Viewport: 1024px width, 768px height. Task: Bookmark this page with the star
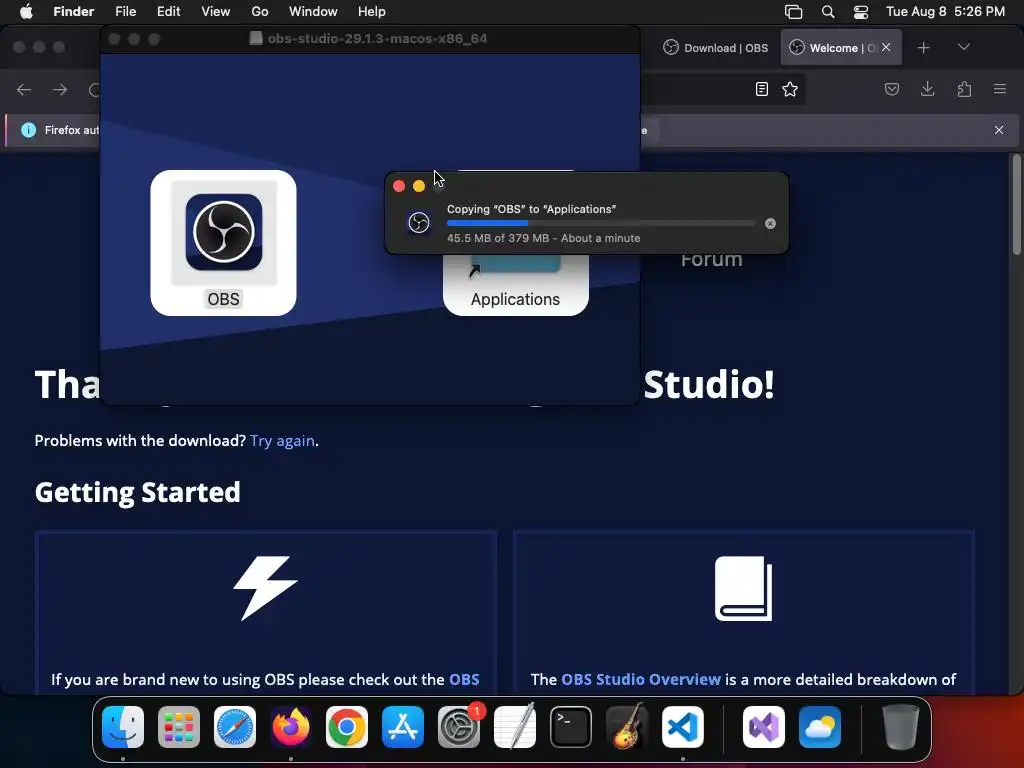[x=790, y=89]
